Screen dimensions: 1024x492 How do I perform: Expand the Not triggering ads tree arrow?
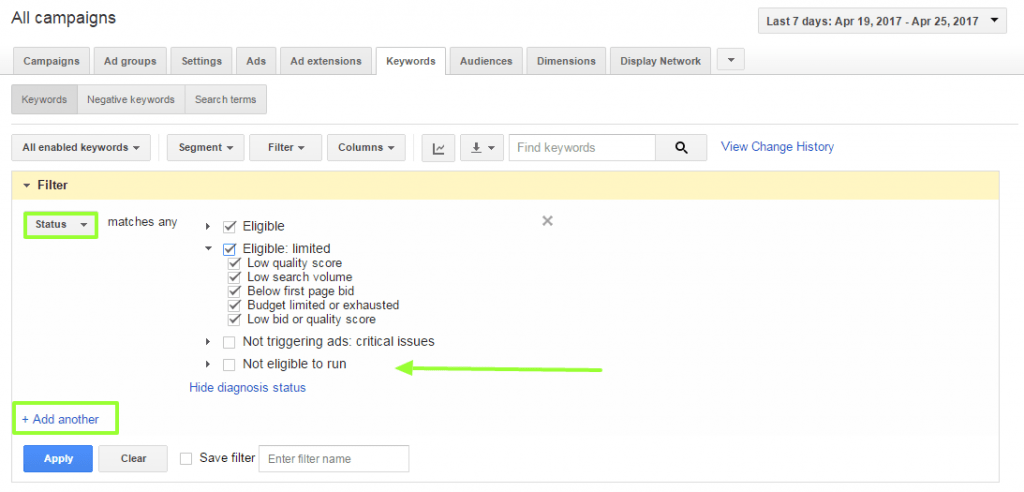tap(208, 342)
